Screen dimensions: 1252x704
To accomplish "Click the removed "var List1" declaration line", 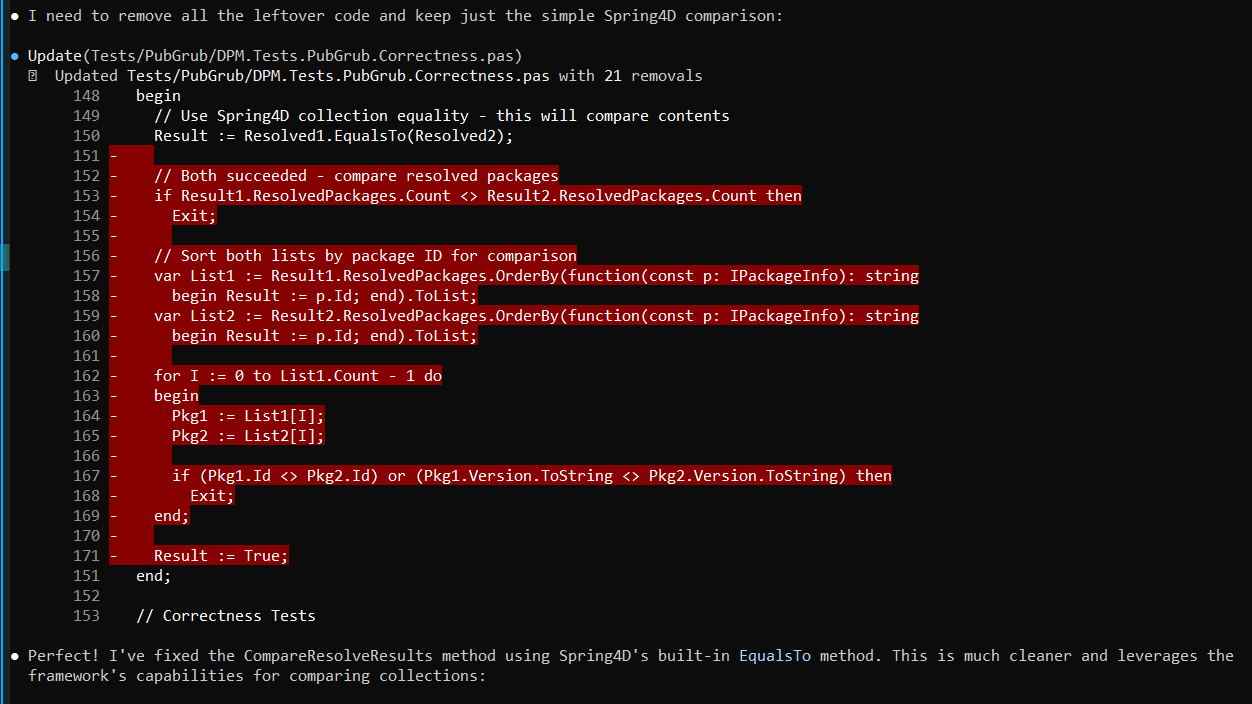I will pos(536,276).
